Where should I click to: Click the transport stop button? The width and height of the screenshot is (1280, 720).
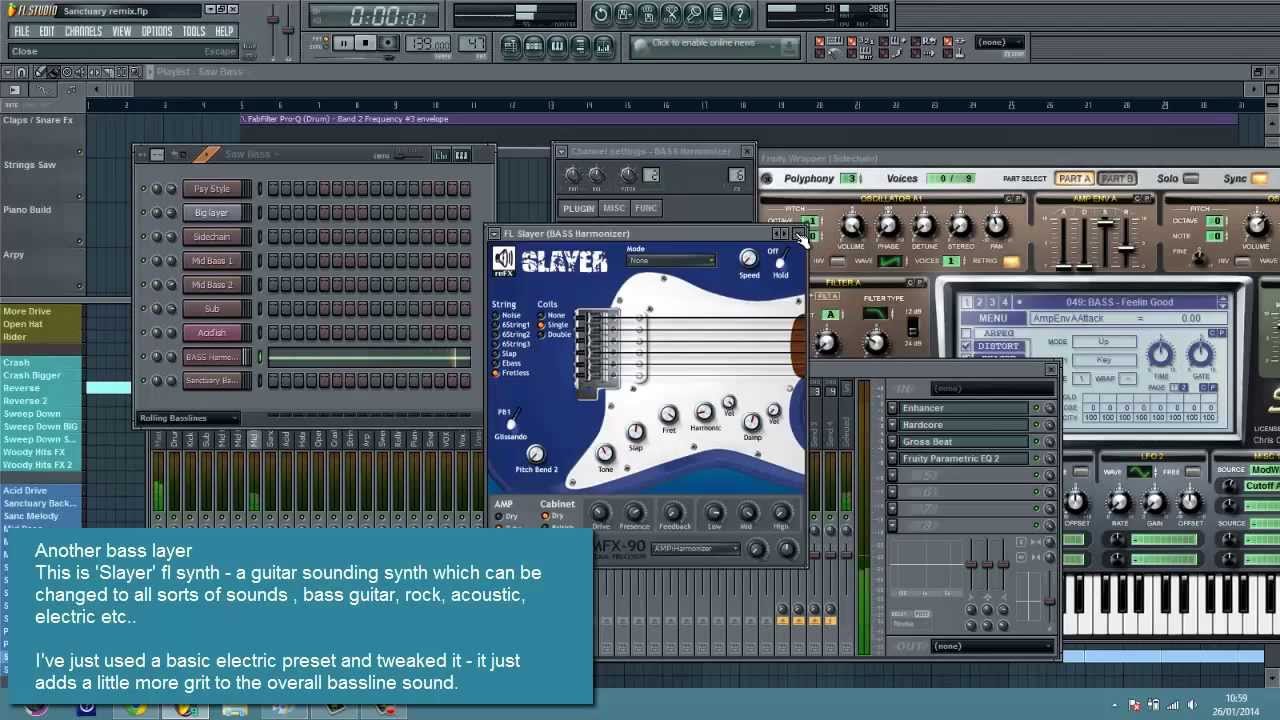[x=366, y=43]
